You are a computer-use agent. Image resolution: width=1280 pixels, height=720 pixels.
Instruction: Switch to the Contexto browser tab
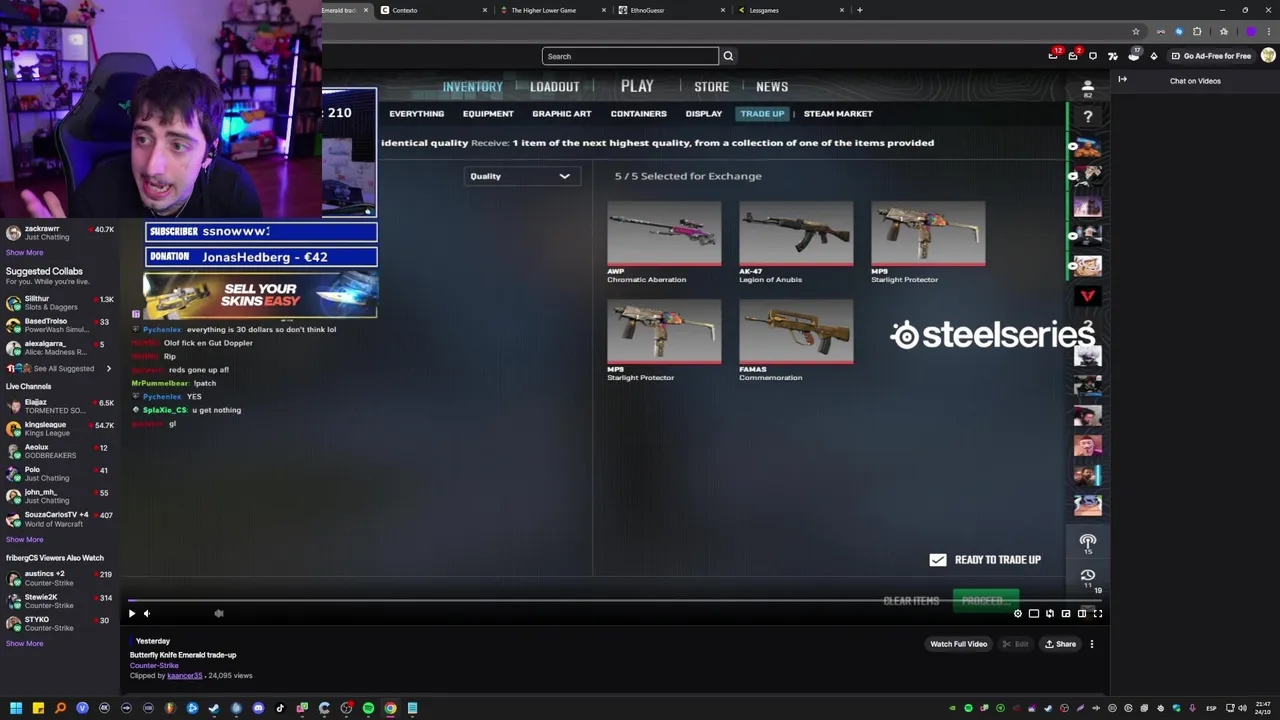coord(431,10)
